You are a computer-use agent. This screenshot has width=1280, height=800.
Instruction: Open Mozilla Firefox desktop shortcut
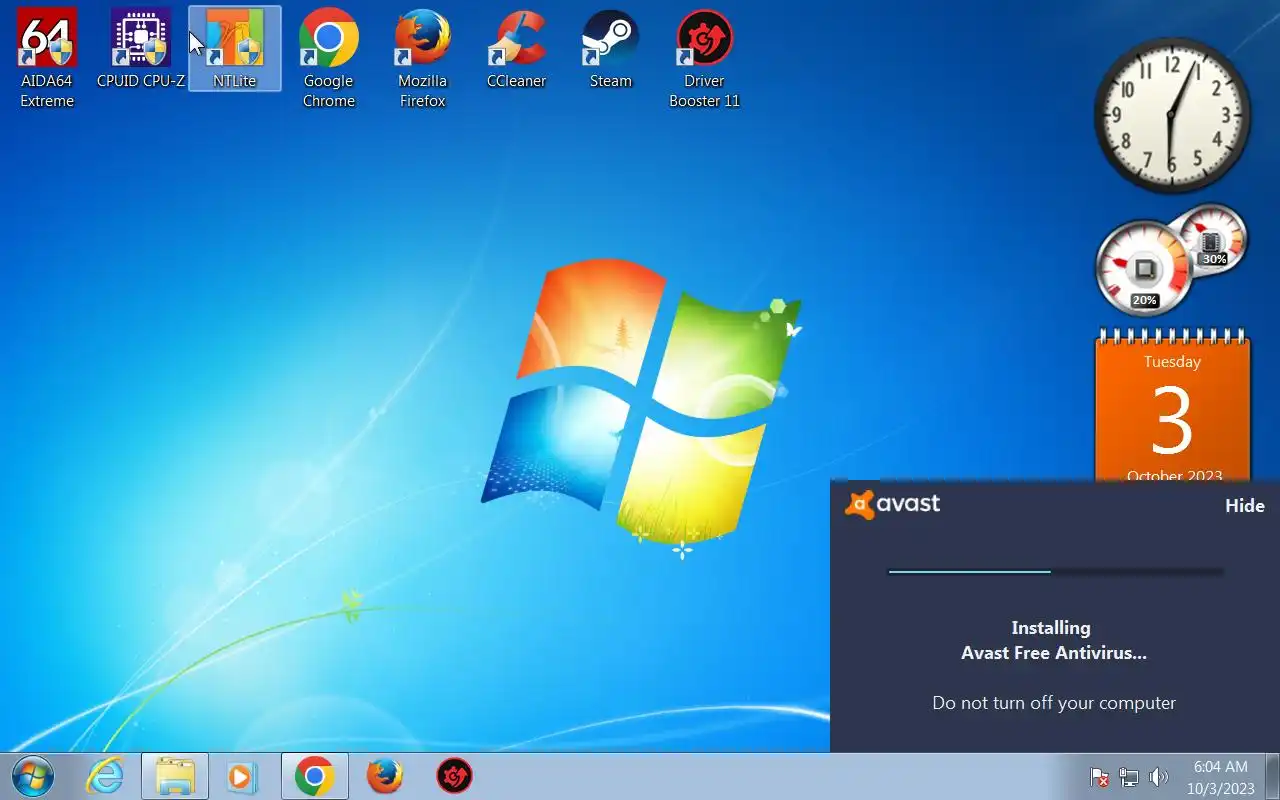(422, 58)
